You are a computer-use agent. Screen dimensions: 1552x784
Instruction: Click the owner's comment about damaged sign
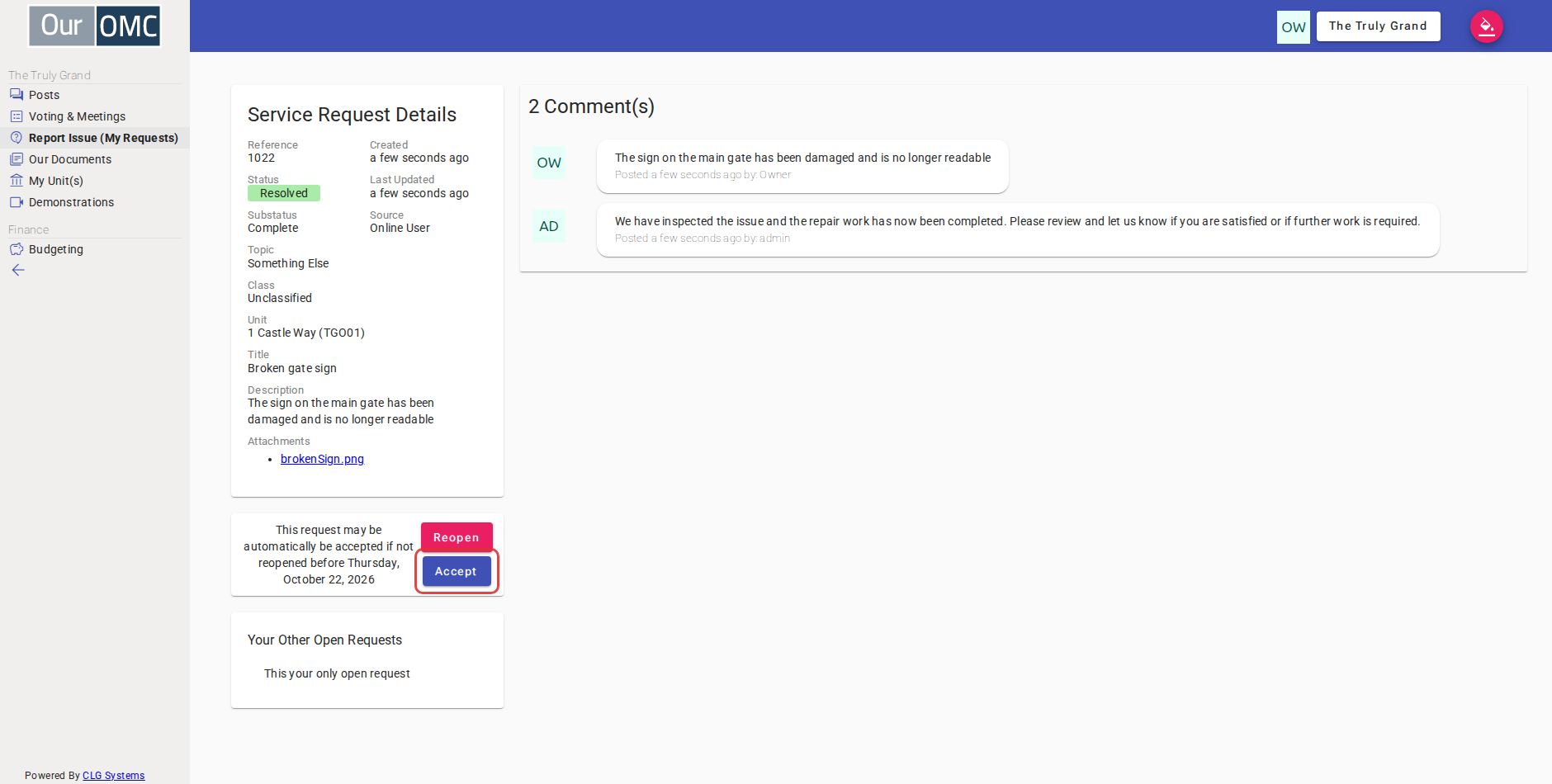802,158
